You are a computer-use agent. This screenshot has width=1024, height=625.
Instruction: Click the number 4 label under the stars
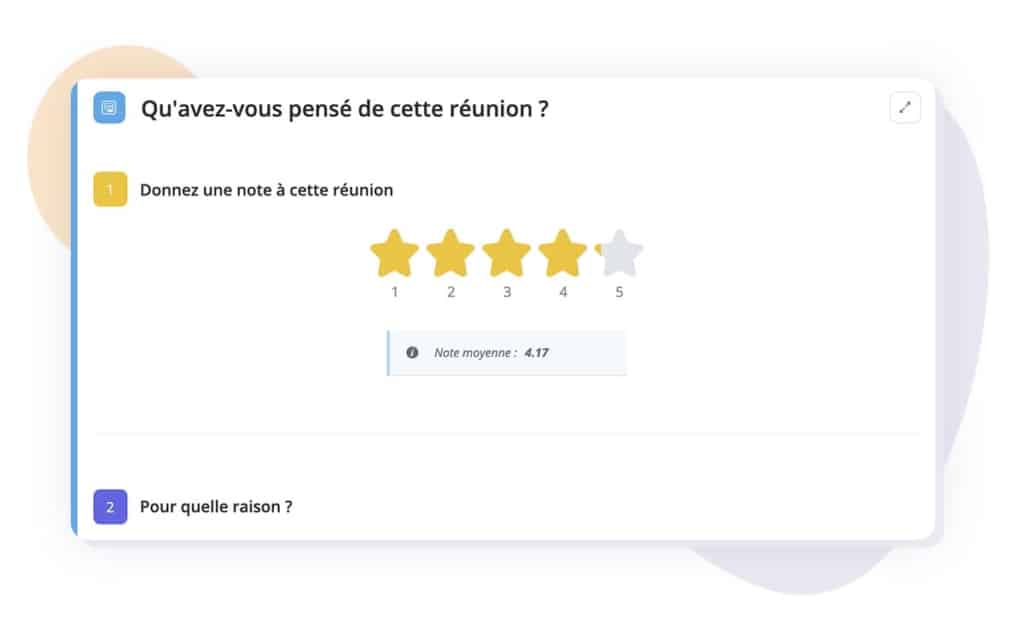563,292
